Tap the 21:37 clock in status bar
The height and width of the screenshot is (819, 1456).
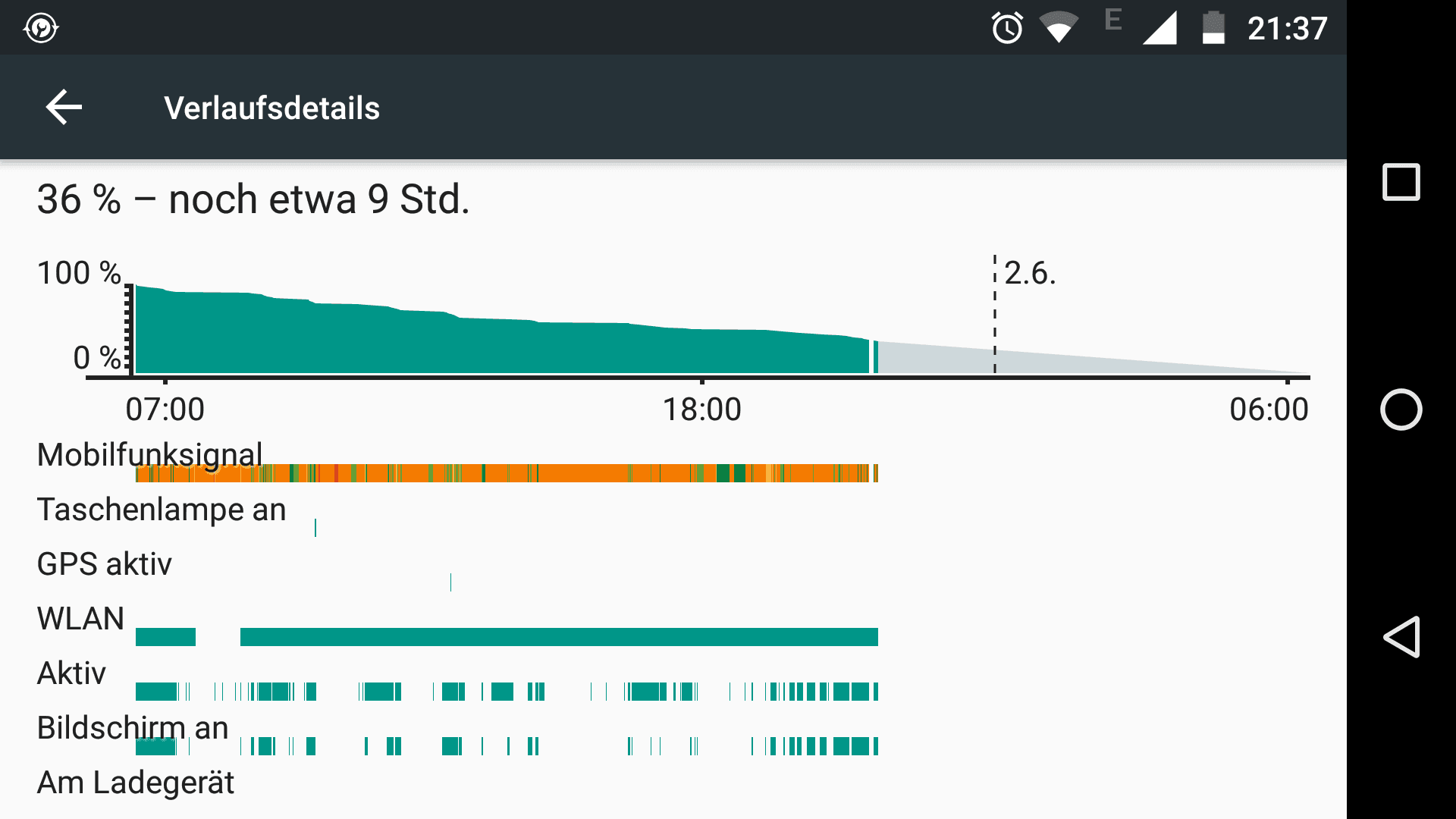[1287, 29]
